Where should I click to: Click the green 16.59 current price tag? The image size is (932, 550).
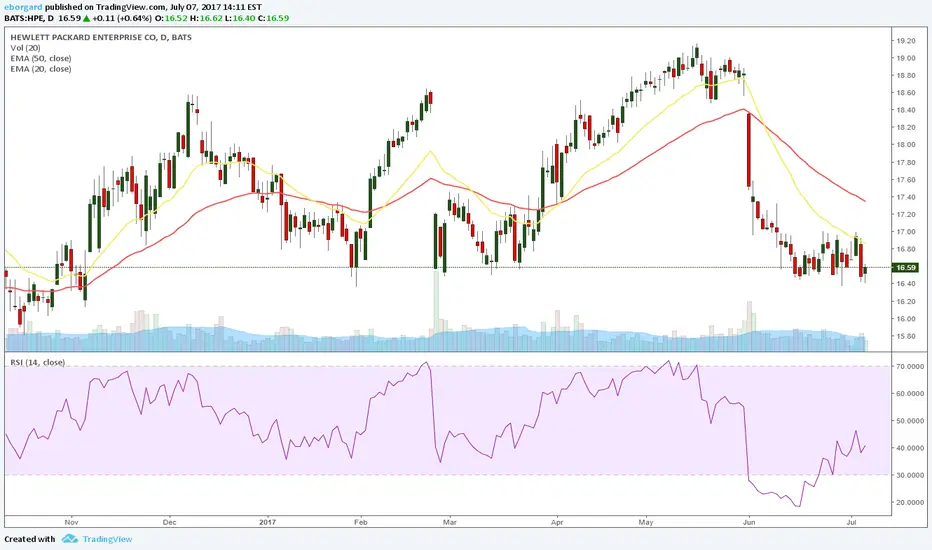click(906, 268)
